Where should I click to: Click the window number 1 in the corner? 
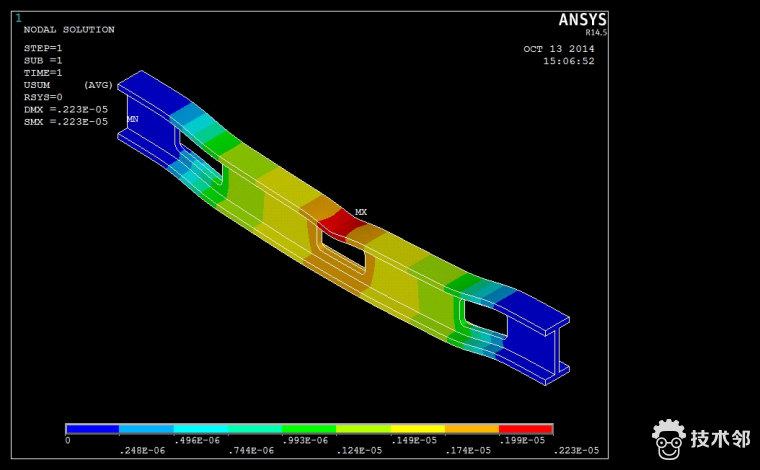18,18
